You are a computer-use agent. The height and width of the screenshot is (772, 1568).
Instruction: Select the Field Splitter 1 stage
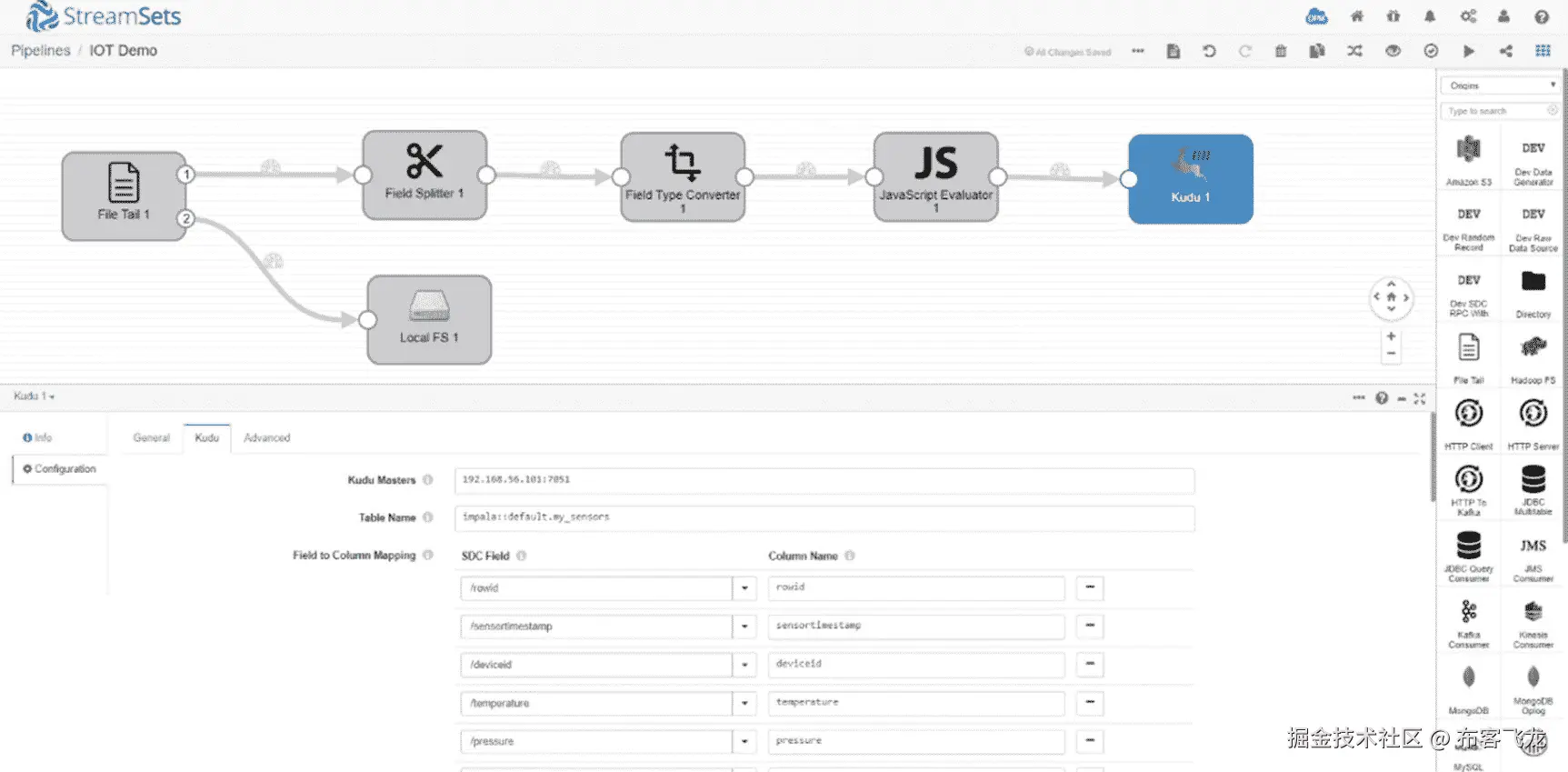(x=424, y=175)
